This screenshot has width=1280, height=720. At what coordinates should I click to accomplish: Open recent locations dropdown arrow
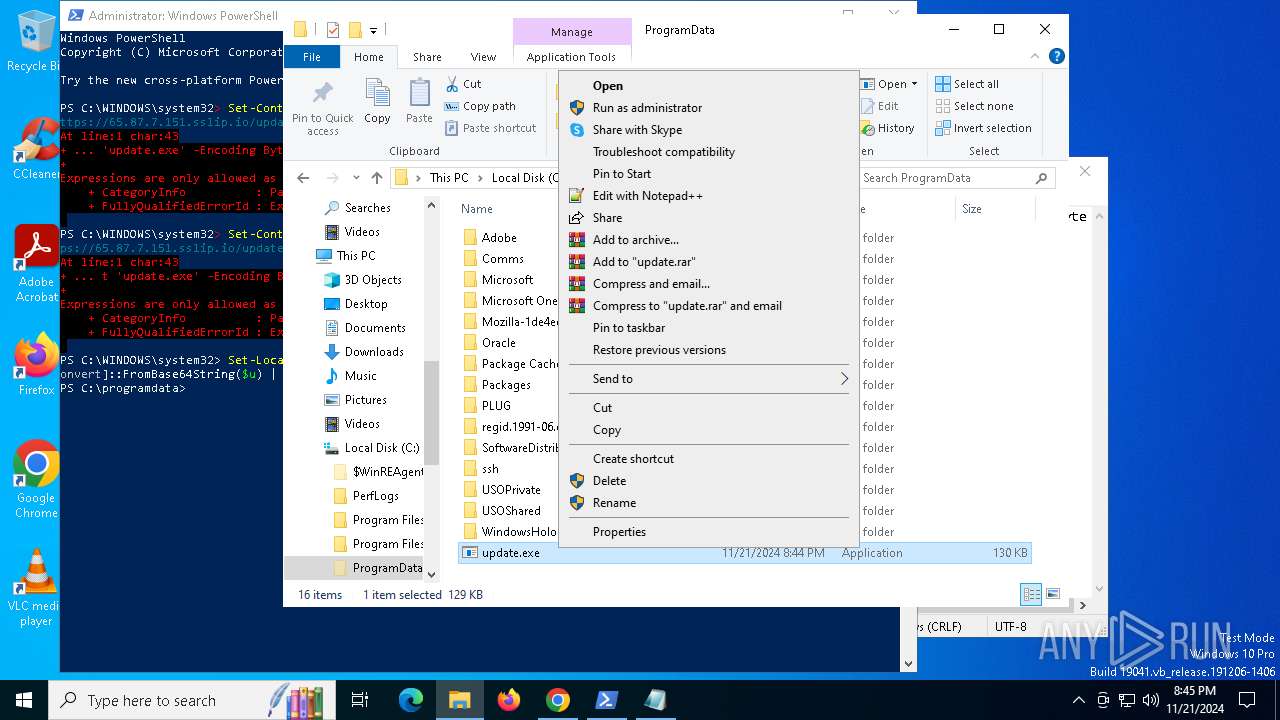click(357, 178)
